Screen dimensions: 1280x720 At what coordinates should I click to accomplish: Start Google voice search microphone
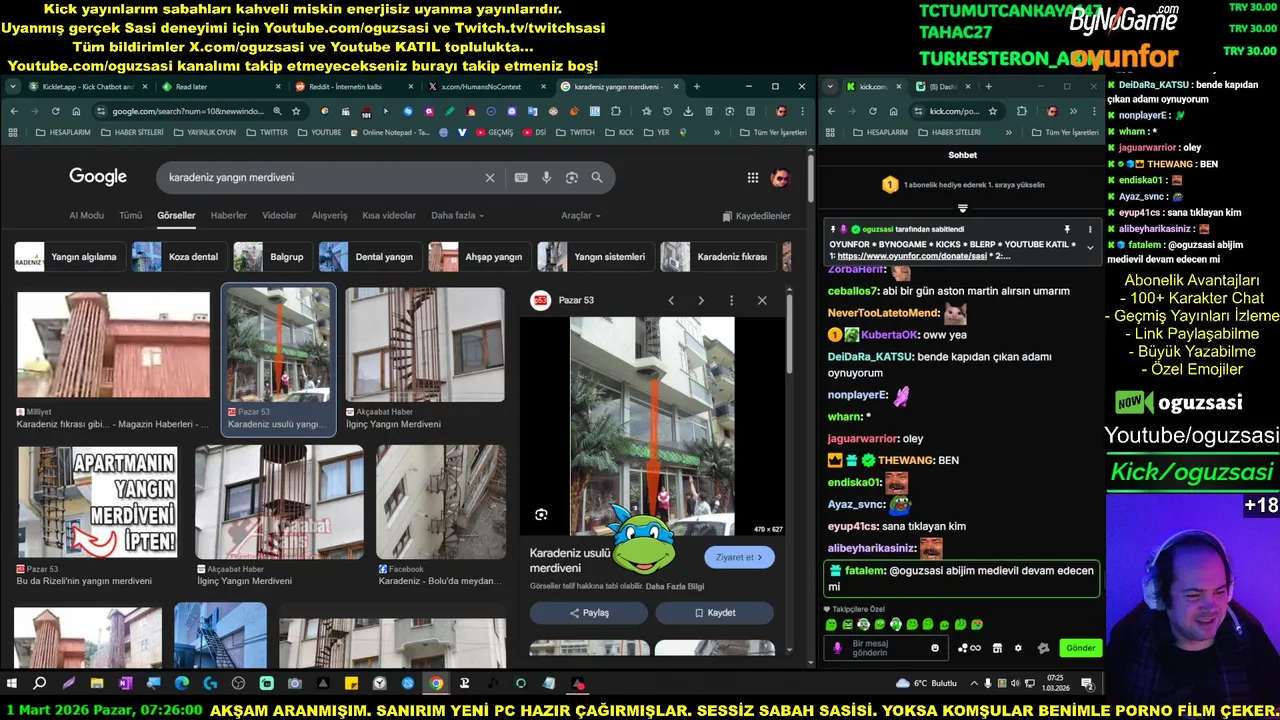[x=546, y=178]
